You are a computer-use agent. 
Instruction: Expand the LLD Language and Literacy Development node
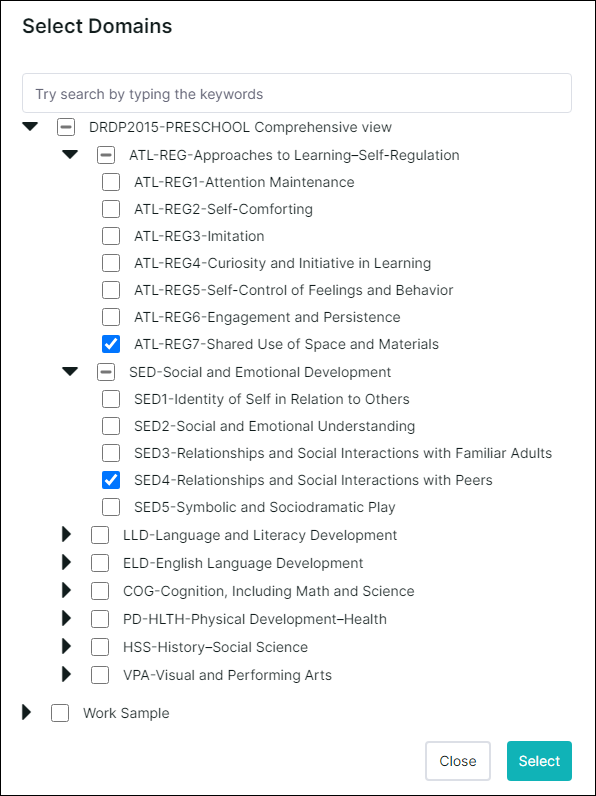tap(67, 535)
